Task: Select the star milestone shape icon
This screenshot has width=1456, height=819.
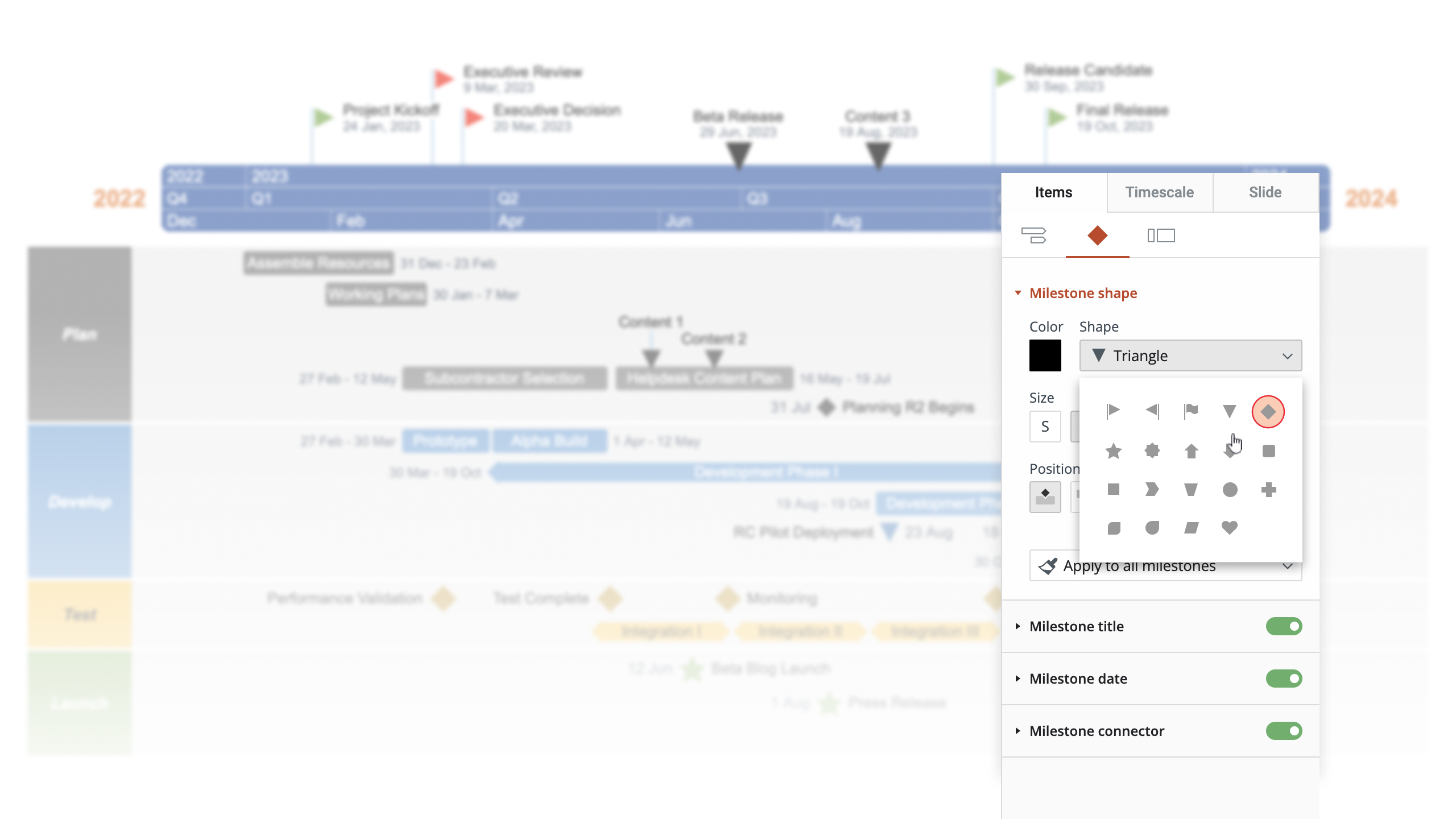Action: click(x=1113, y=451)
